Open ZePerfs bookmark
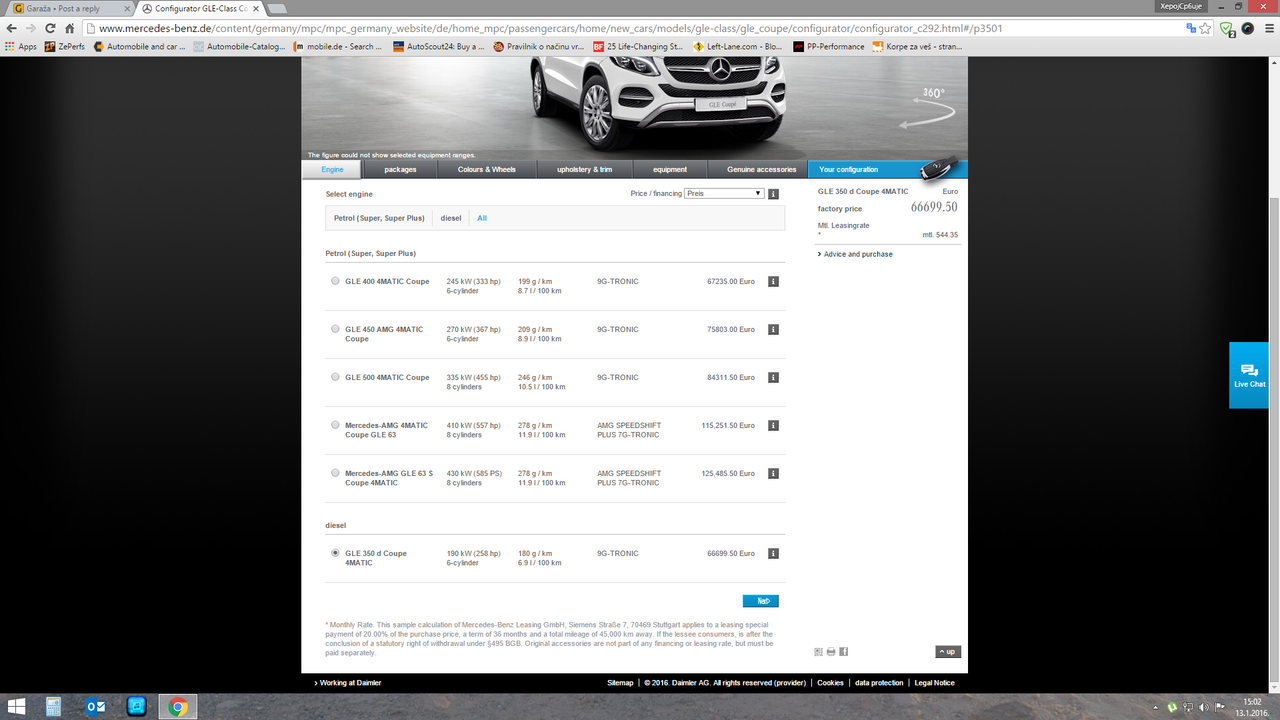The height and width of the screenshot is (720, 1280). (65, 46)
